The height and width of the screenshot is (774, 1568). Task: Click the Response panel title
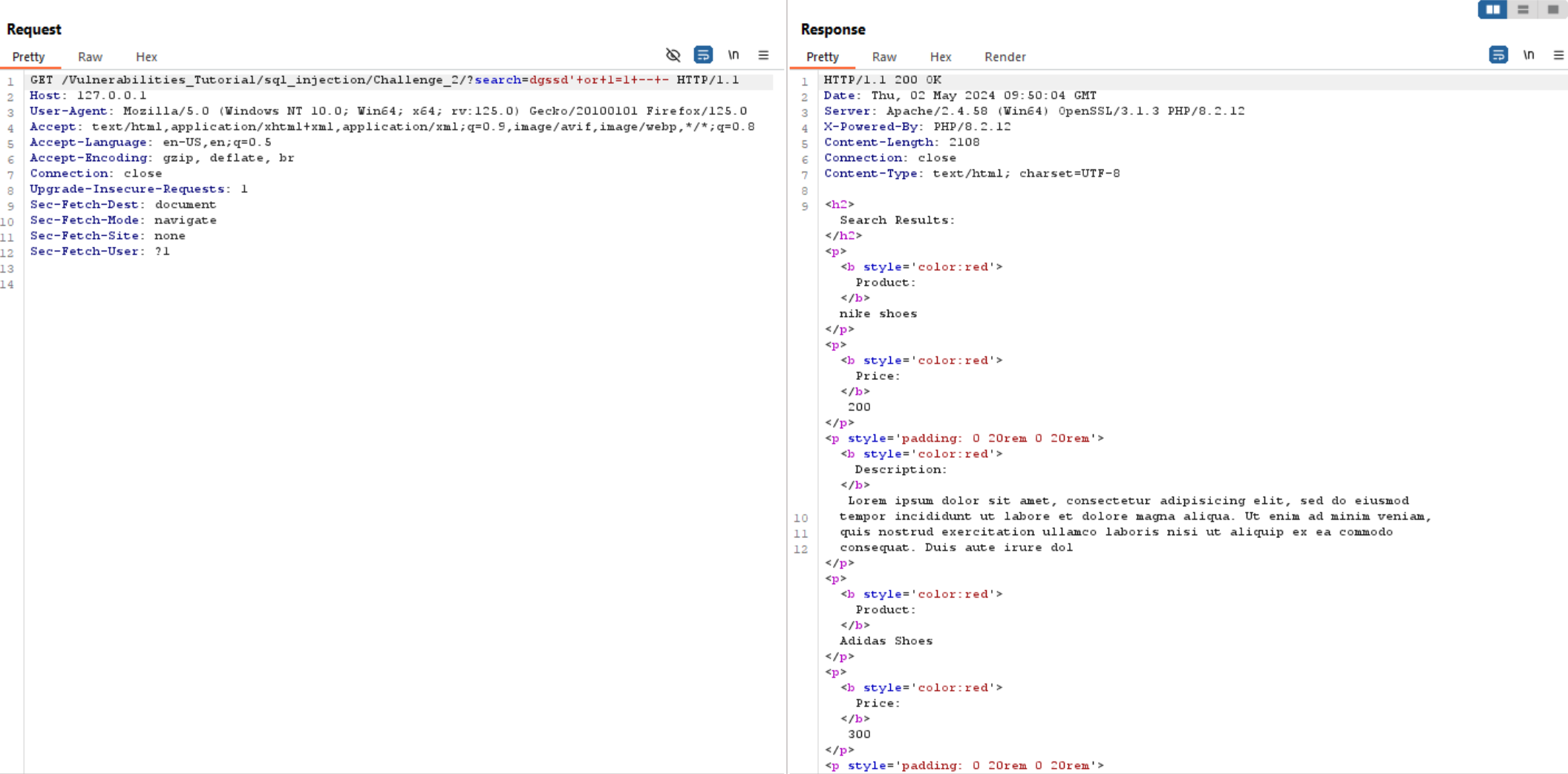point(833,30)
